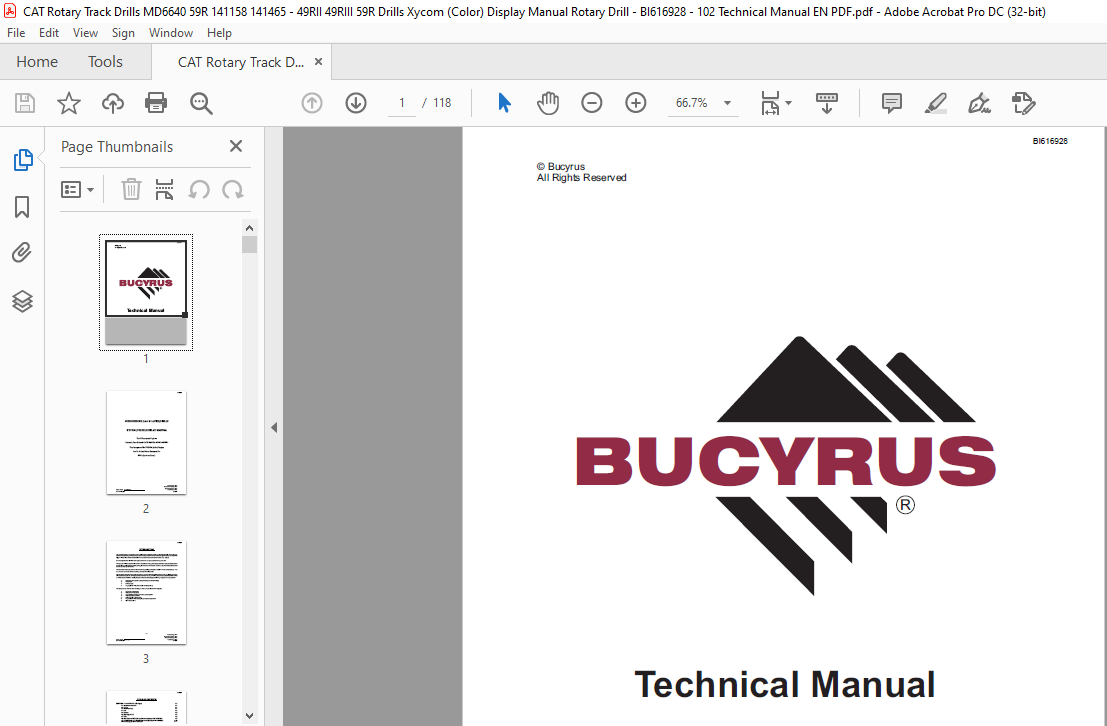This screenshot has height=726, width=1107.
Task: Open the Window menu
Action: tap(171, 32)
